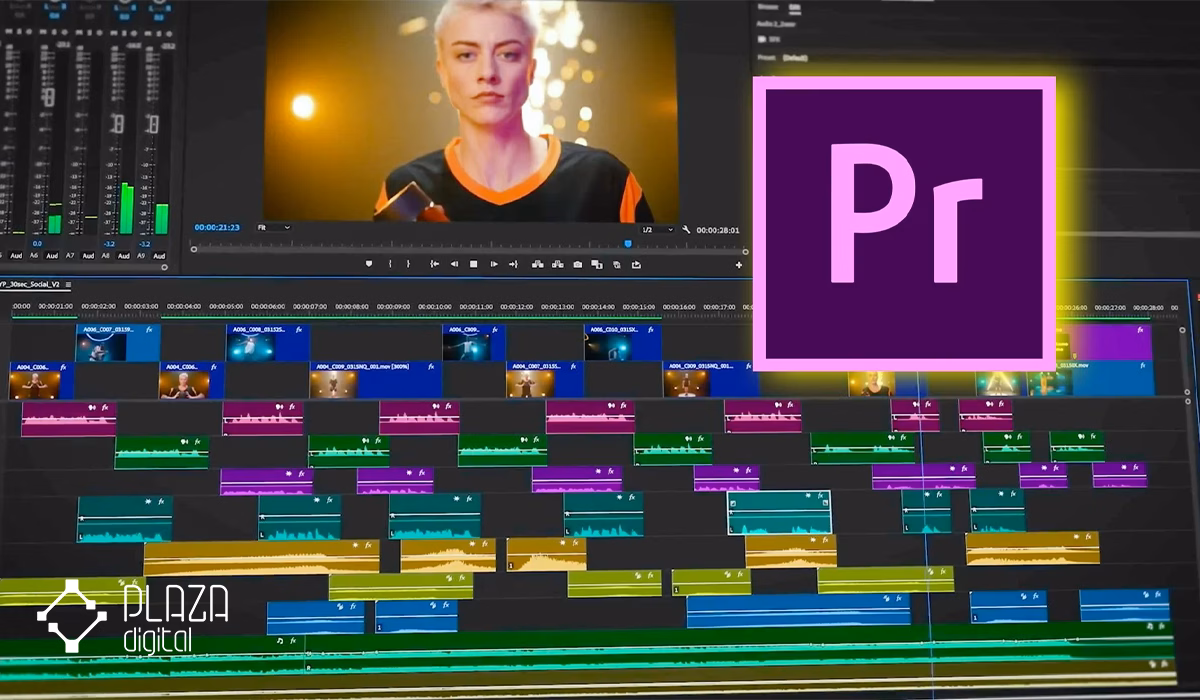The width and height of the screenshot is (1200, 700).
Task: Select the A004_C007 video clip
Action: point(546,380)
